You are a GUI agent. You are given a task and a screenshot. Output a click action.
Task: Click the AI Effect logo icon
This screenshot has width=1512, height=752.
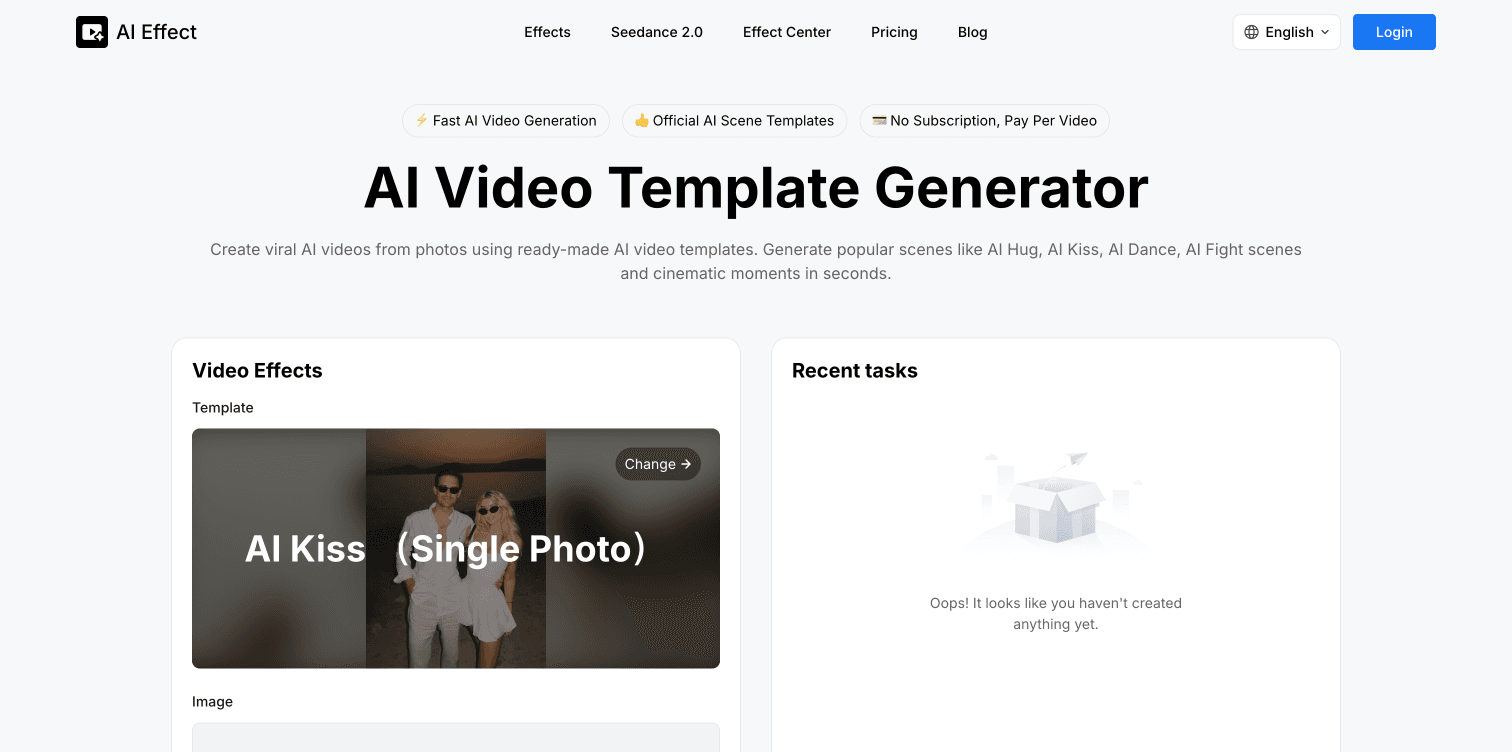[x=92, y=32]
